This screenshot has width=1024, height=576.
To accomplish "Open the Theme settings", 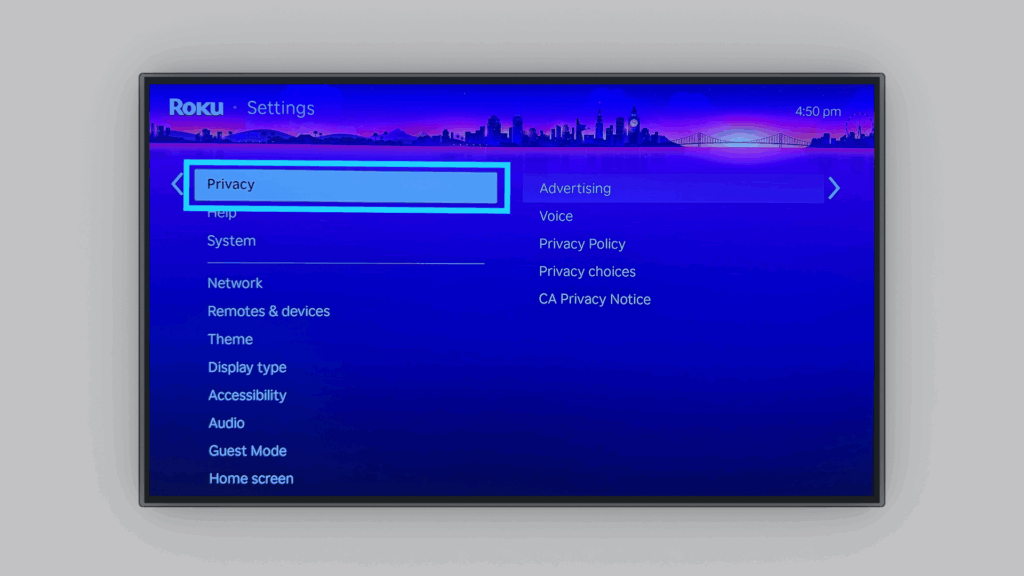I will pos(230,339).
